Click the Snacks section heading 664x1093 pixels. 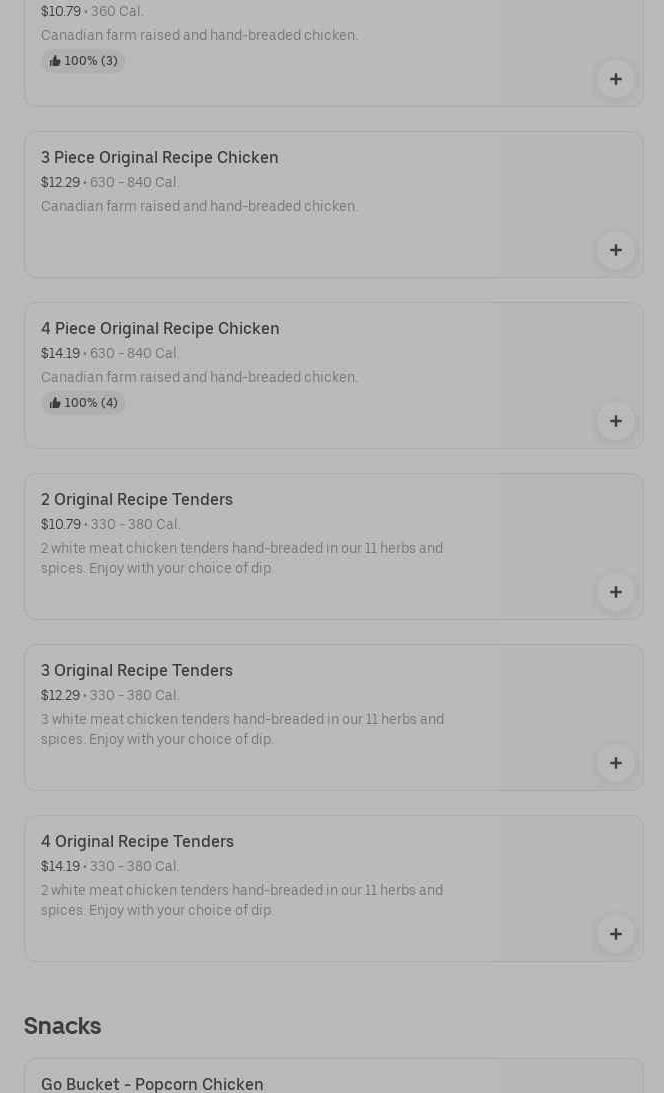tap(62, 1026)
